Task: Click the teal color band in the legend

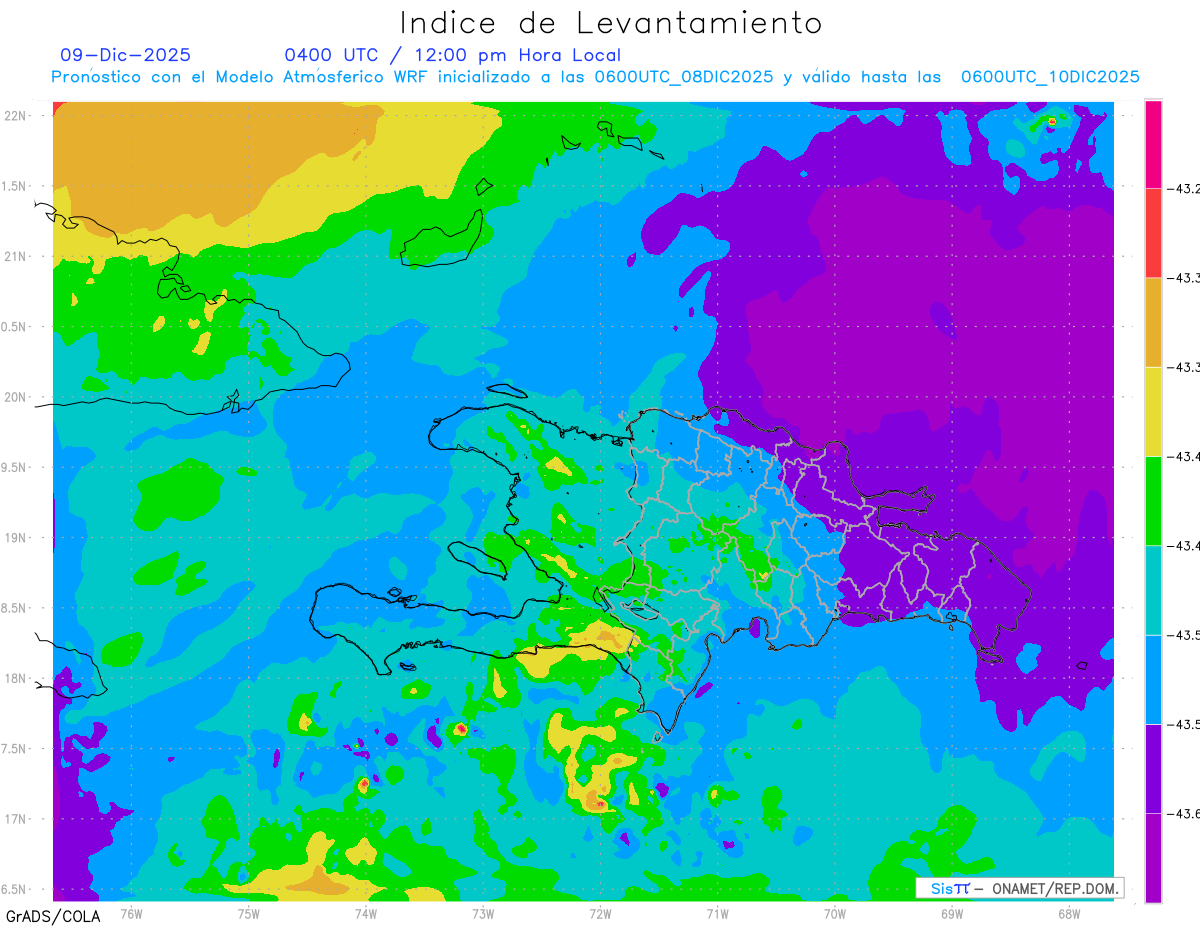Action: 1153,590
